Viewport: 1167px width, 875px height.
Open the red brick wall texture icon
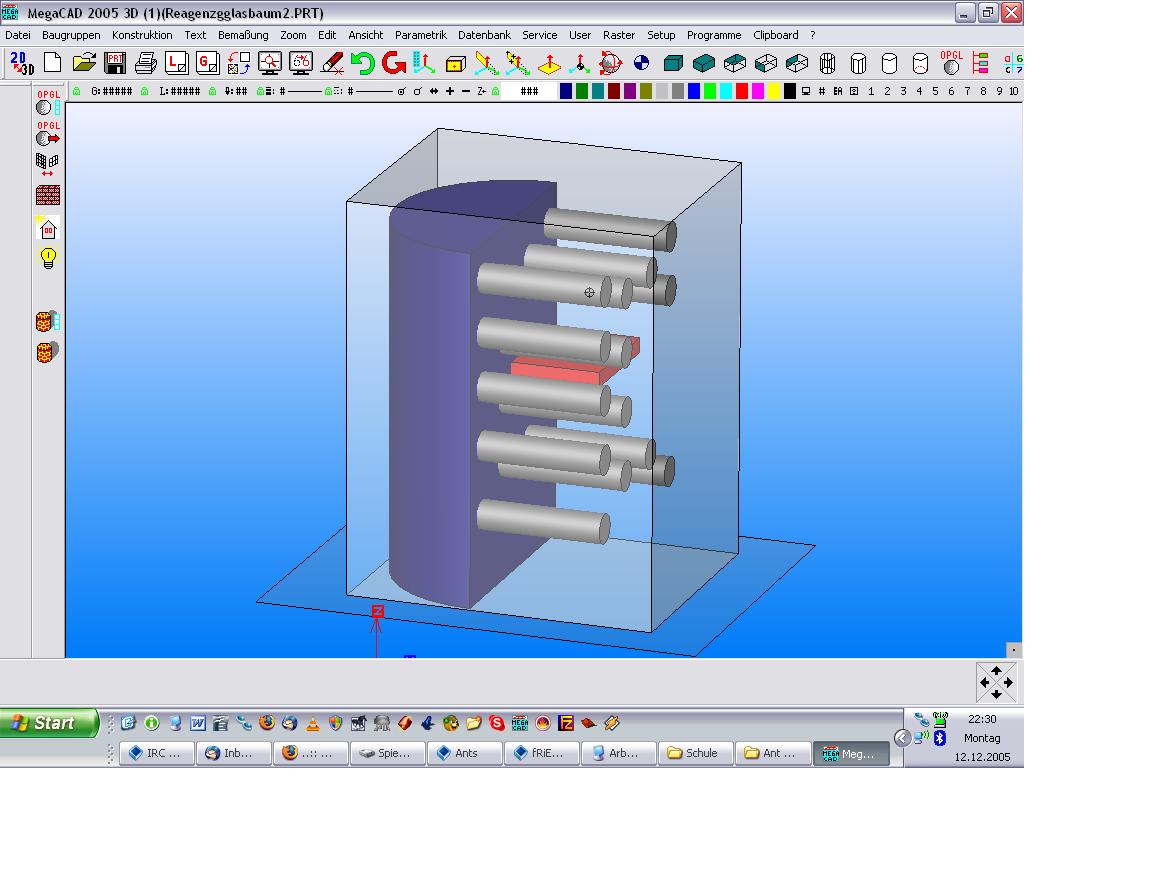tap(47, 194)
